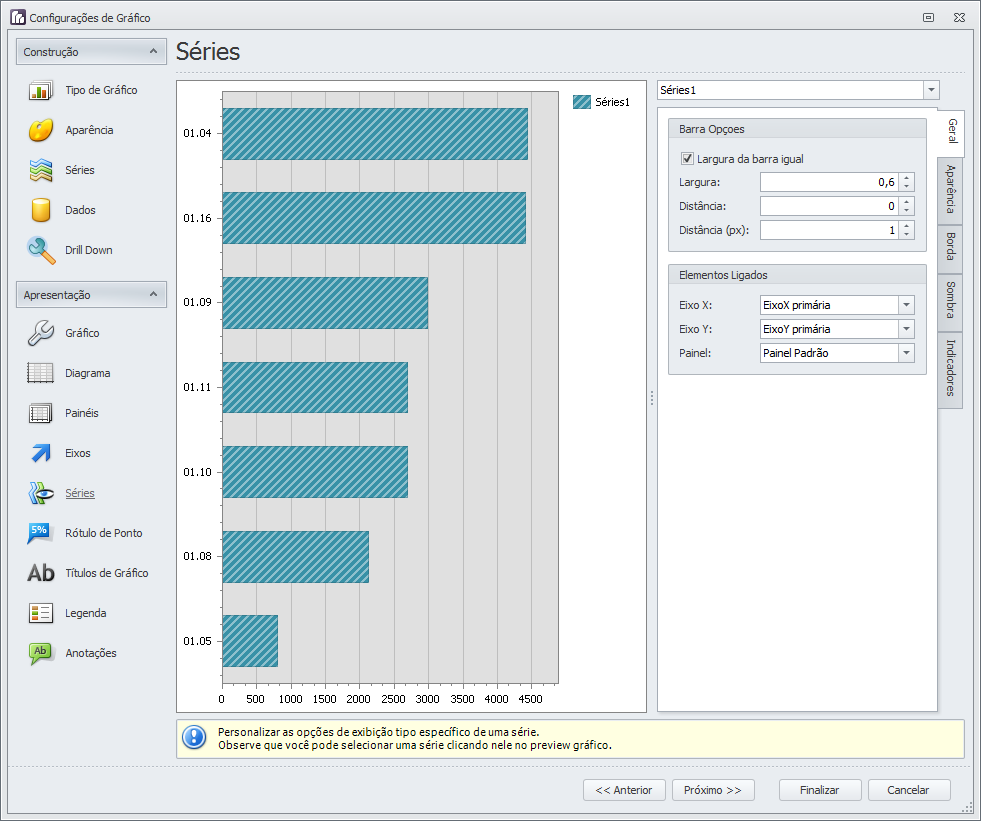Open the Legenda page link
Screen dimensions: 981x821
86,613
